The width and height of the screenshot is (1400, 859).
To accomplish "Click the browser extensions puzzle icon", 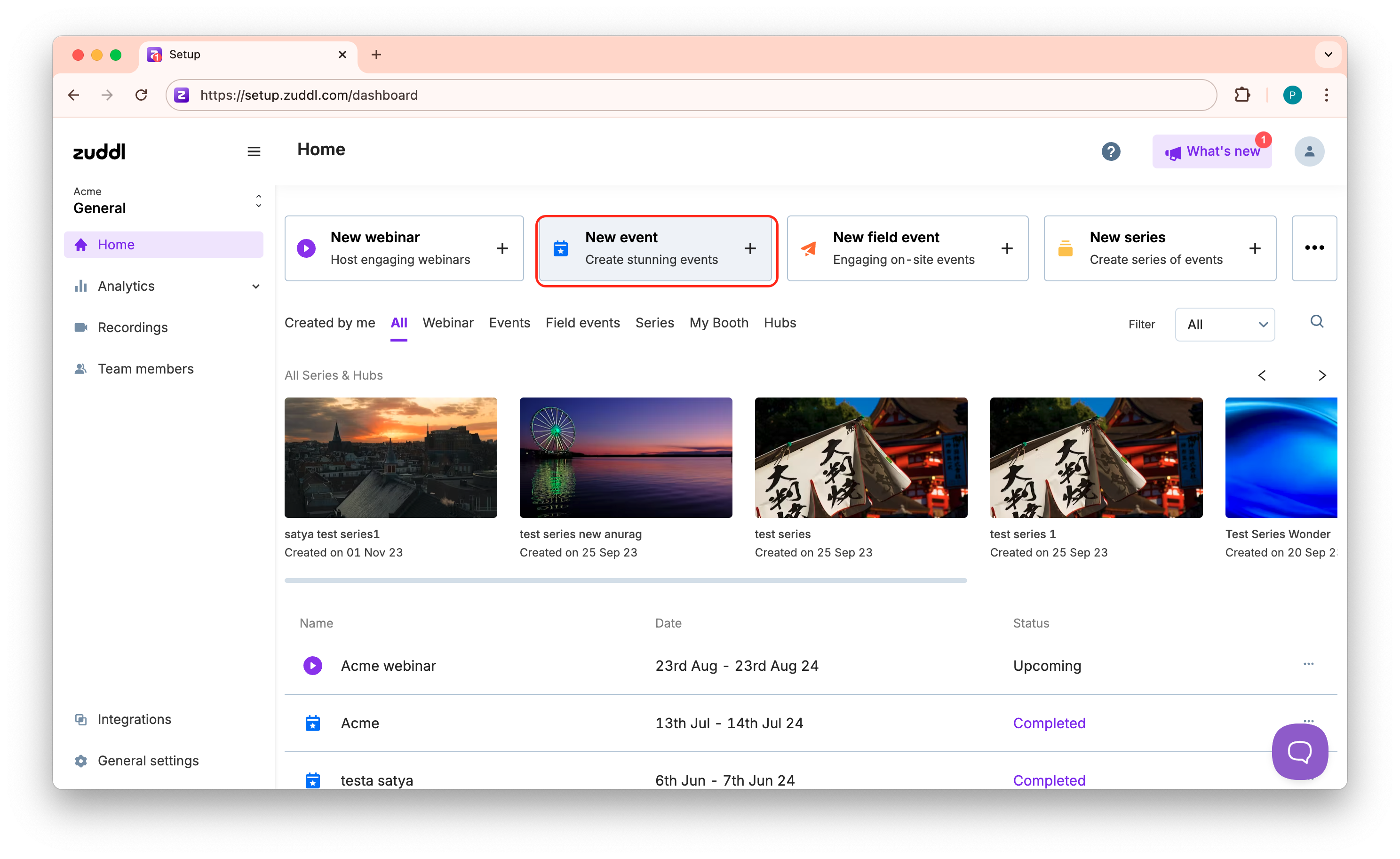I will pos(1242,95).
